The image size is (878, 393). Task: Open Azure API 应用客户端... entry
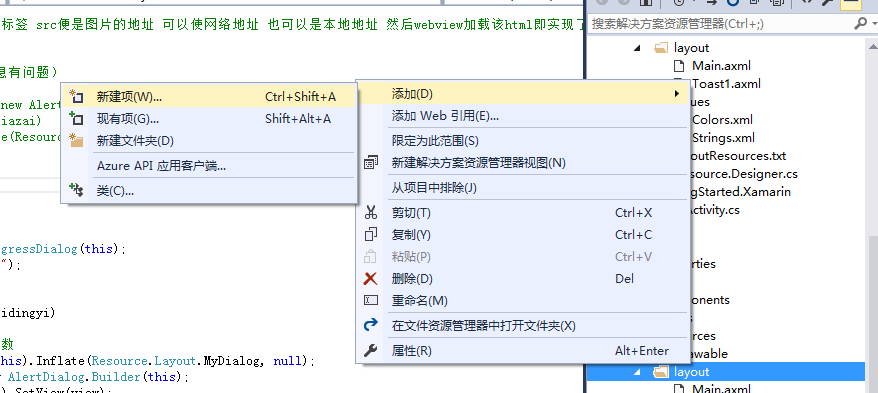[208, 166]
